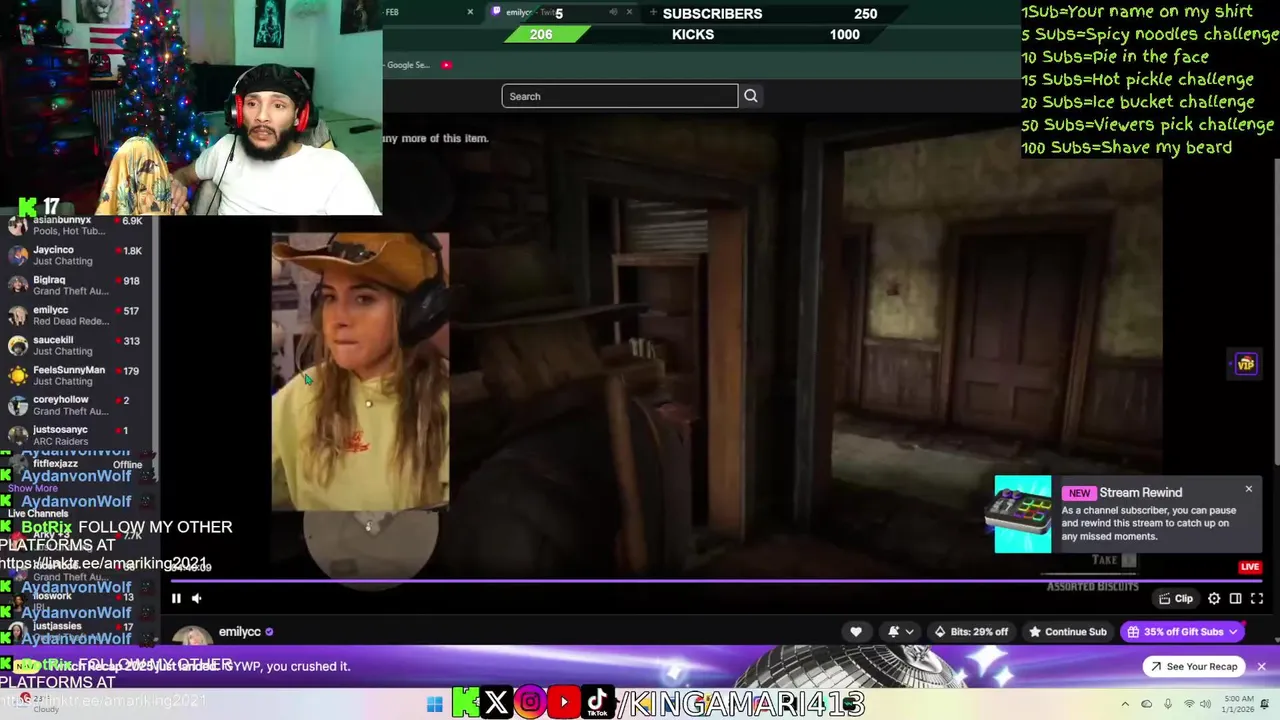1280x720 pixels.
Task: Click the VIP badge icon beside the player
Action: 1245,364
